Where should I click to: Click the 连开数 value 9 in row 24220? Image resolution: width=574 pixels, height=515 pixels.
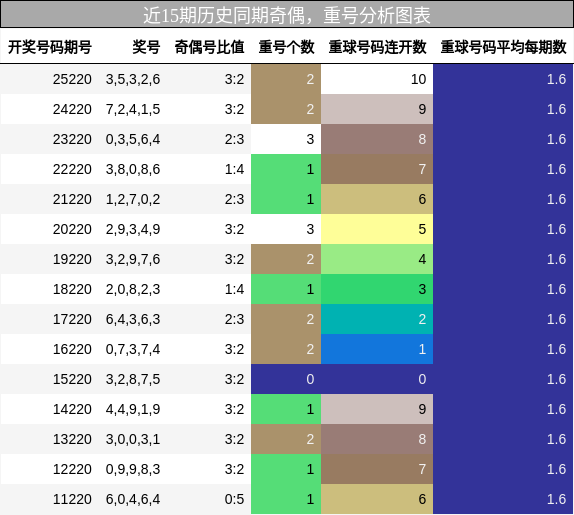tap(377, 109)
